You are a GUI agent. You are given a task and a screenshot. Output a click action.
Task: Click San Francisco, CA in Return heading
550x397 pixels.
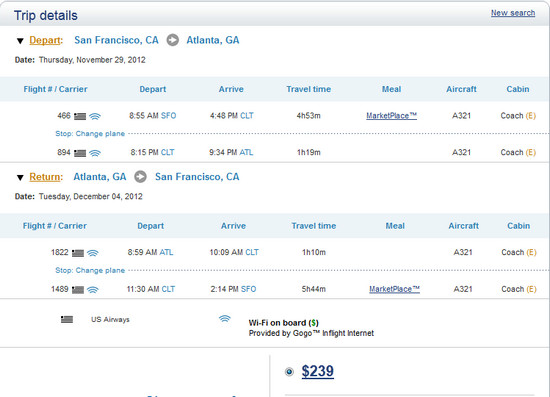pos(197,177)
